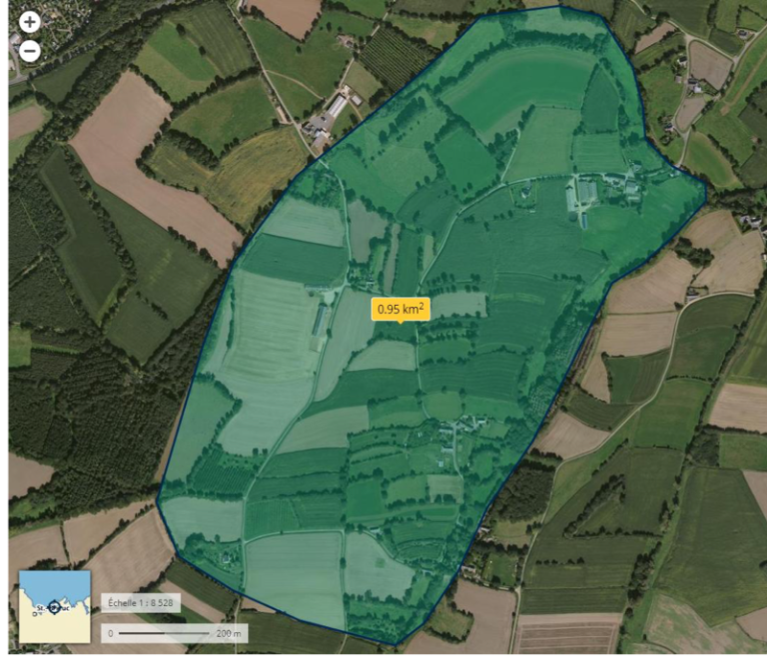Zoom in with the plus button
The image size is (767, 657).
pos(30,21)
